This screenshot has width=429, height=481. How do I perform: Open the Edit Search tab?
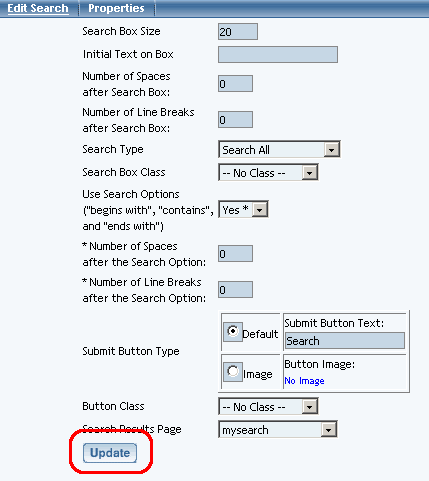click(x=38, y=8)
